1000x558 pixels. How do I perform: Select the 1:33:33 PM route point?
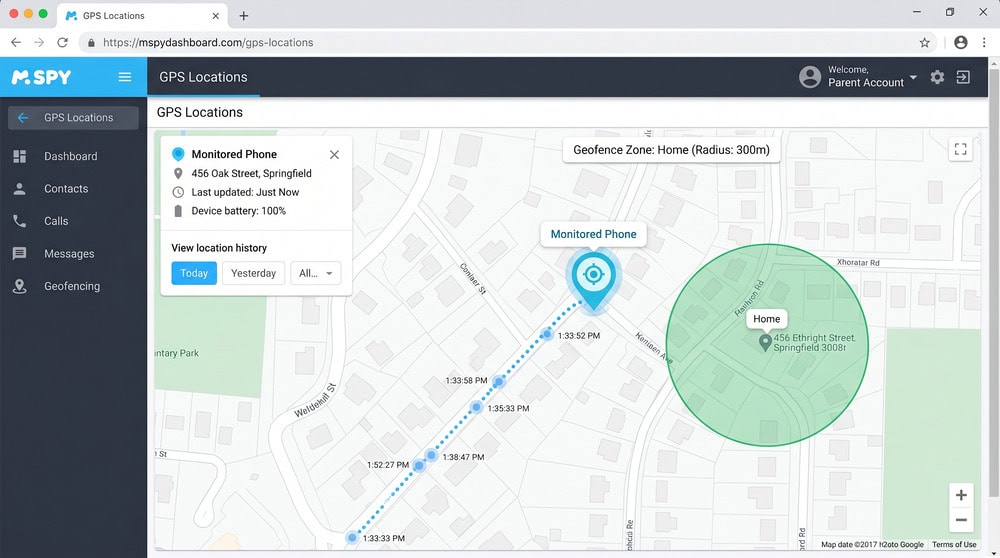click(x=352, y=538)
